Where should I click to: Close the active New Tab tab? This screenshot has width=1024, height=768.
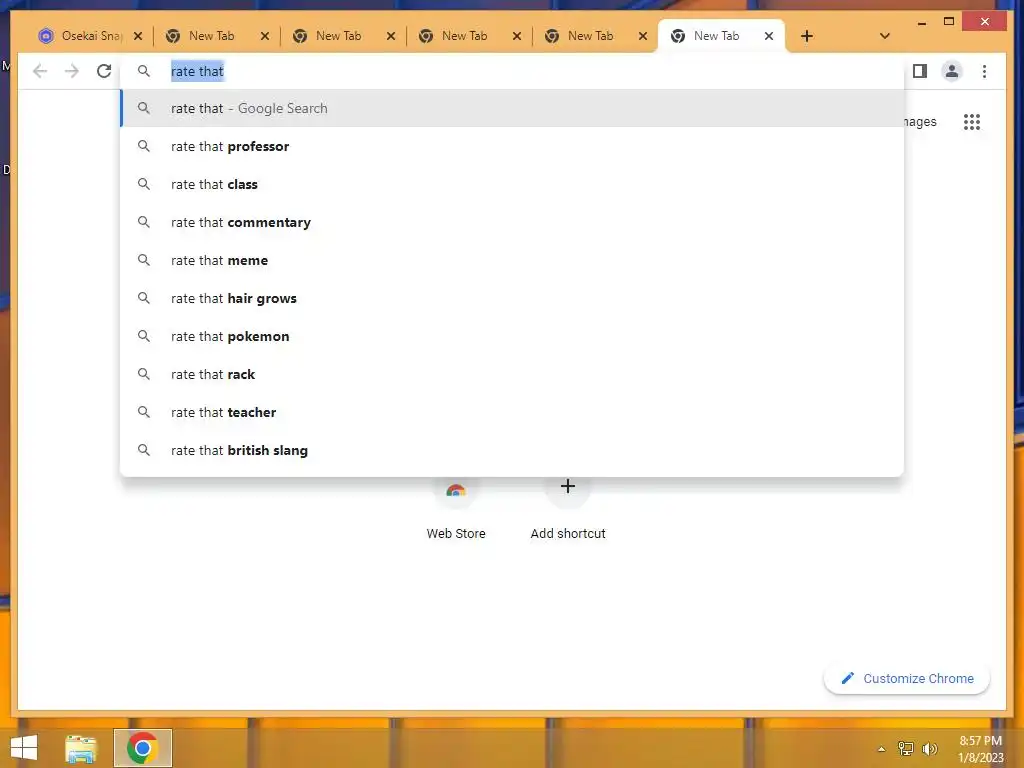(x=769, y=36)
